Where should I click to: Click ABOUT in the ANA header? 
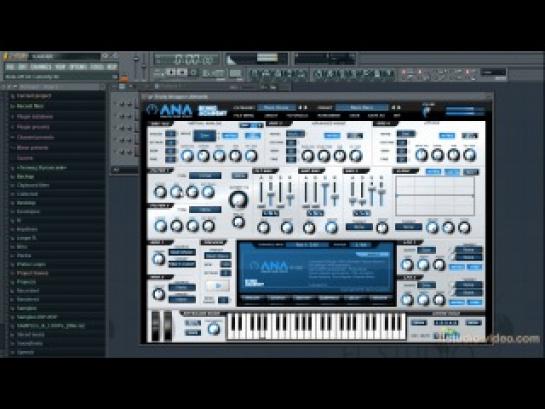271,116
